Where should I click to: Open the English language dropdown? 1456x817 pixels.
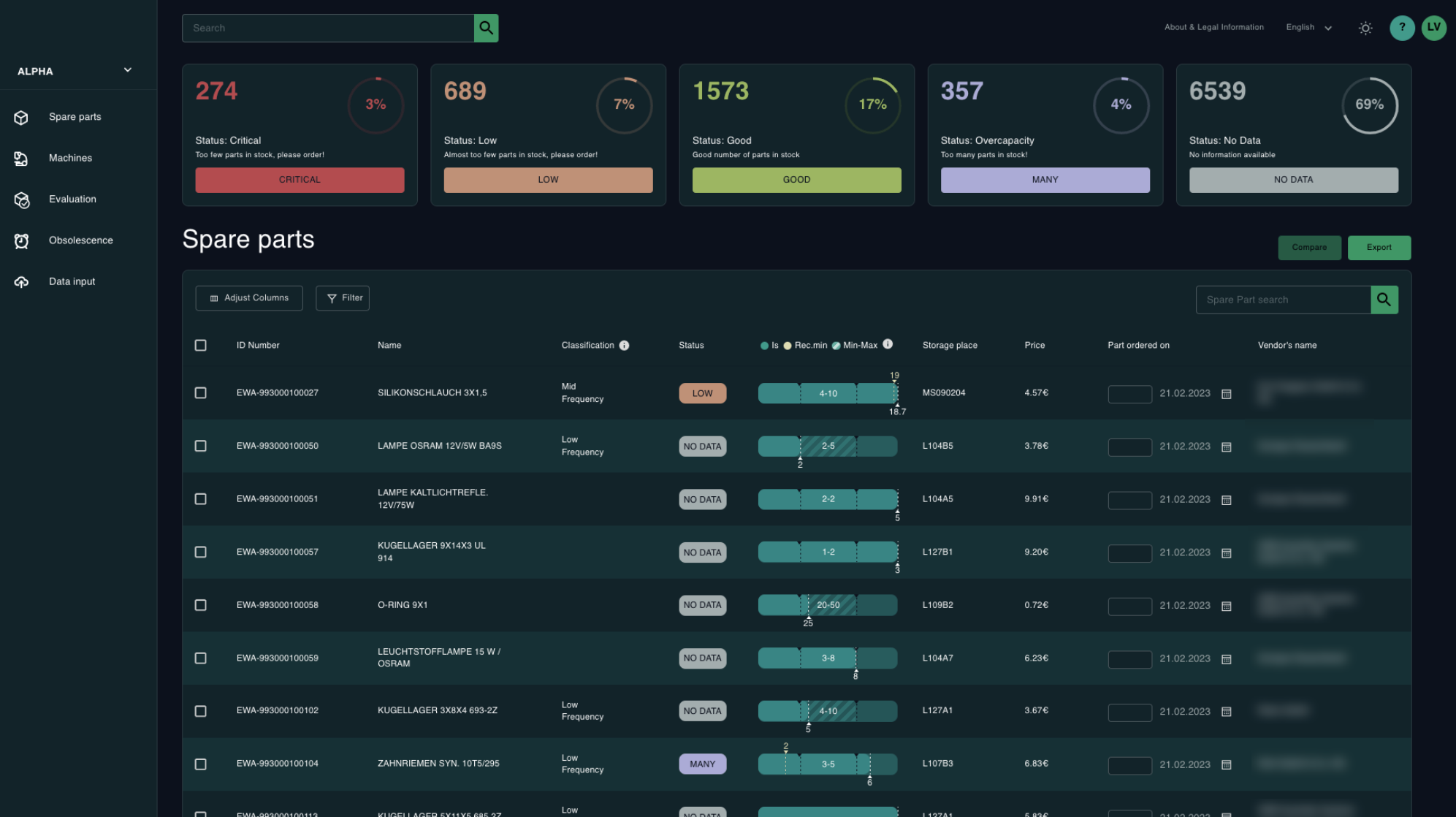tap(1308, 28)
